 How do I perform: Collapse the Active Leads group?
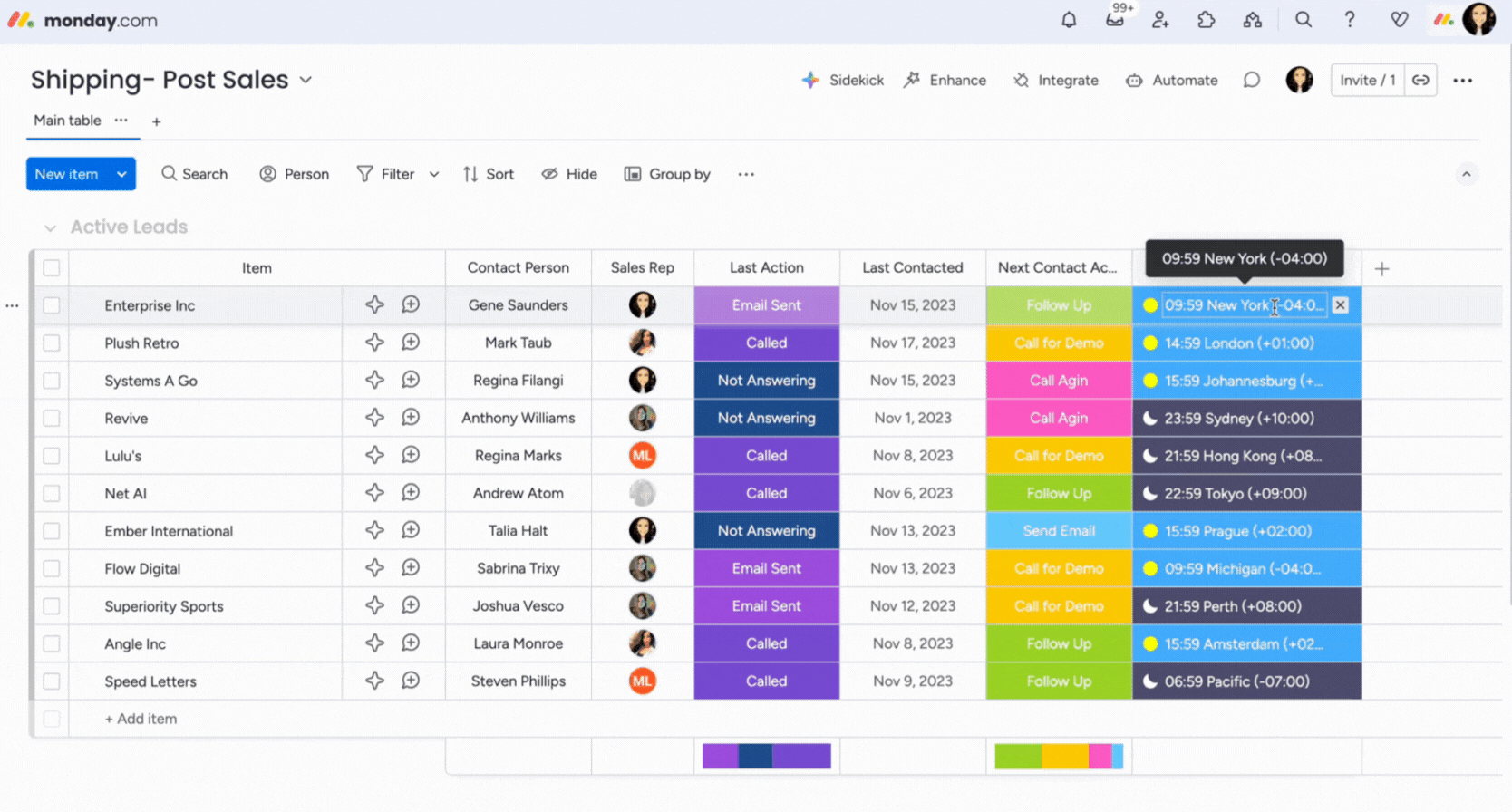[x=51, y=227]
